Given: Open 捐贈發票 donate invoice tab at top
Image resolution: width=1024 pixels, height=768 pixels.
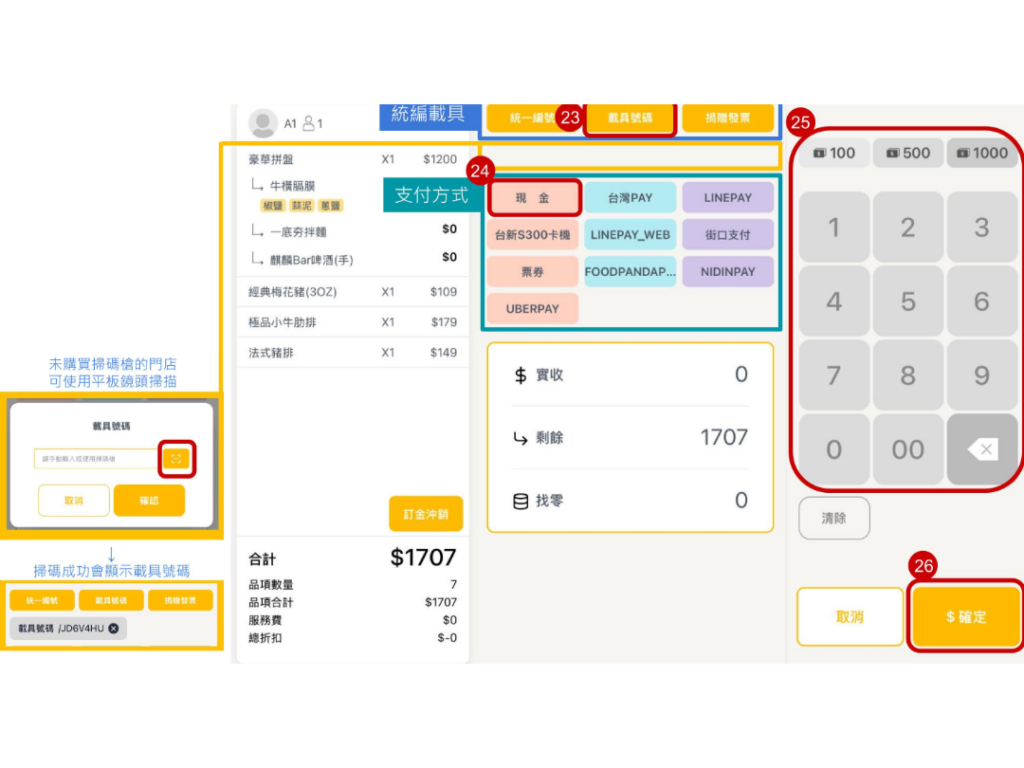Looking at the screenshot, I should tap(727, 118).
